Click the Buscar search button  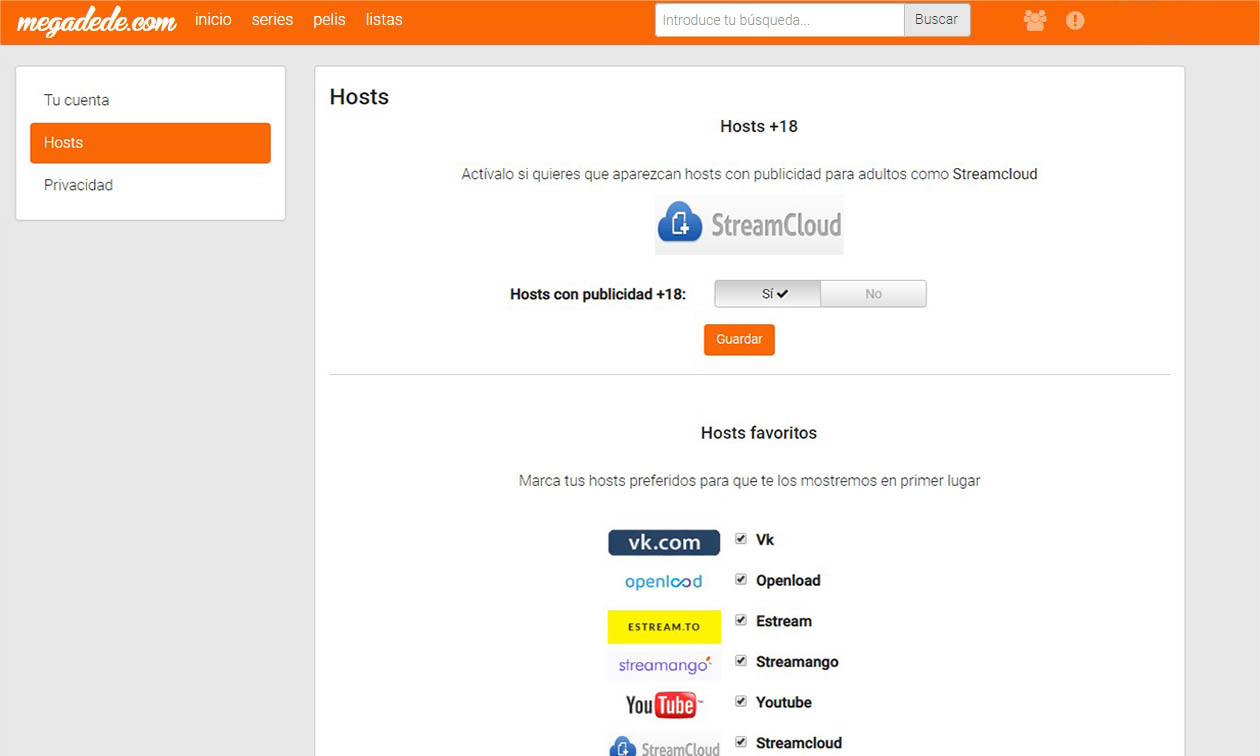click(x=937, y=20)
